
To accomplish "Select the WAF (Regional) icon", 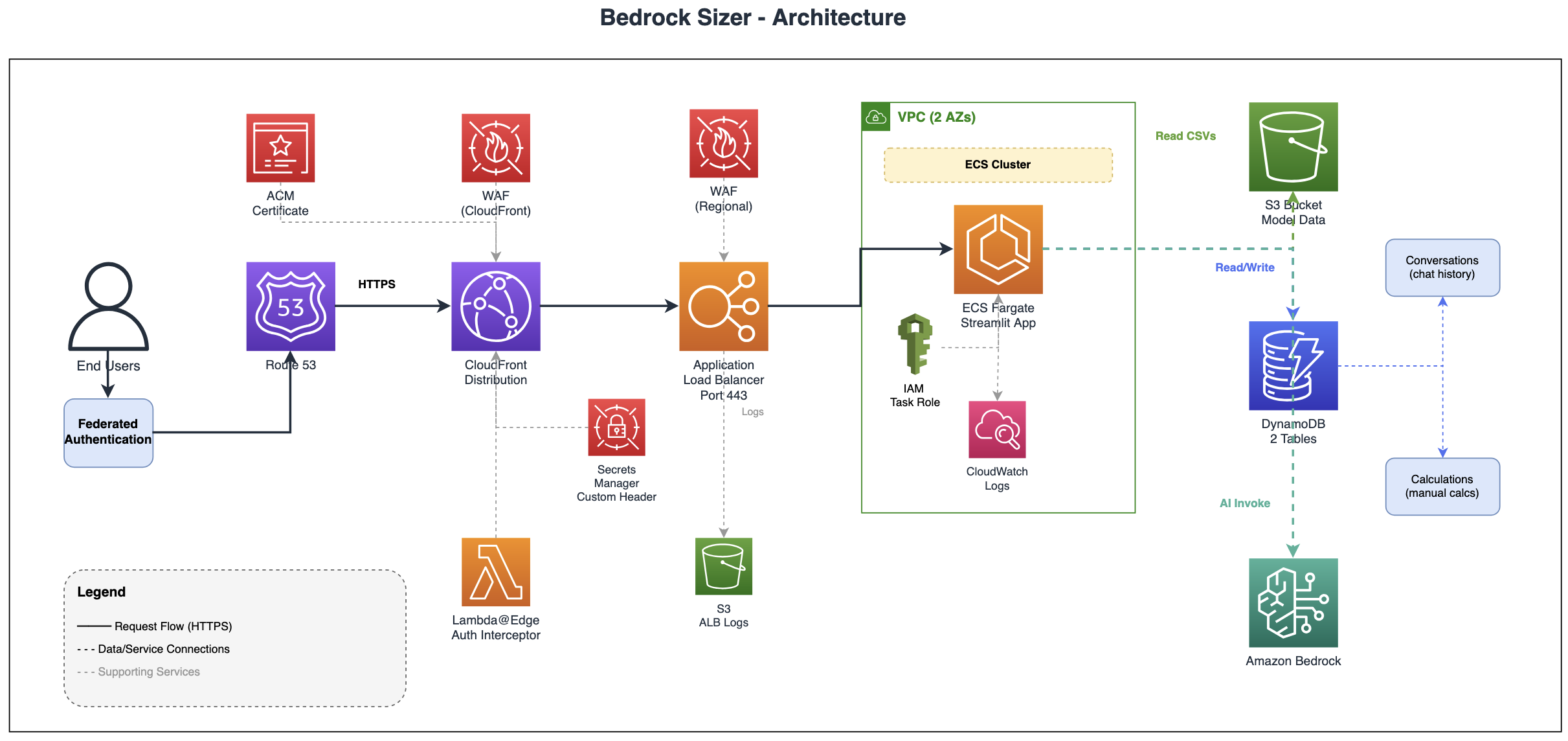I will point(724,143).
